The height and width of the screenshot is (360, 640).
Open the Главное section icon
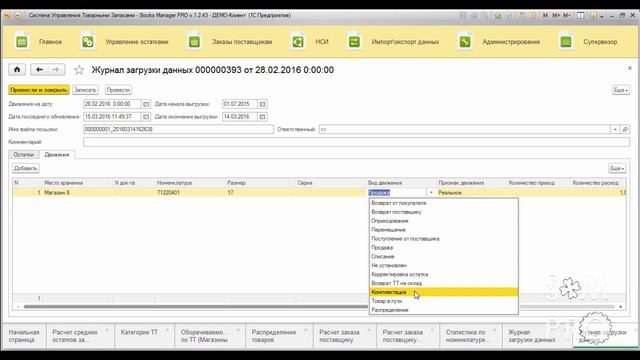coord(22,42)
